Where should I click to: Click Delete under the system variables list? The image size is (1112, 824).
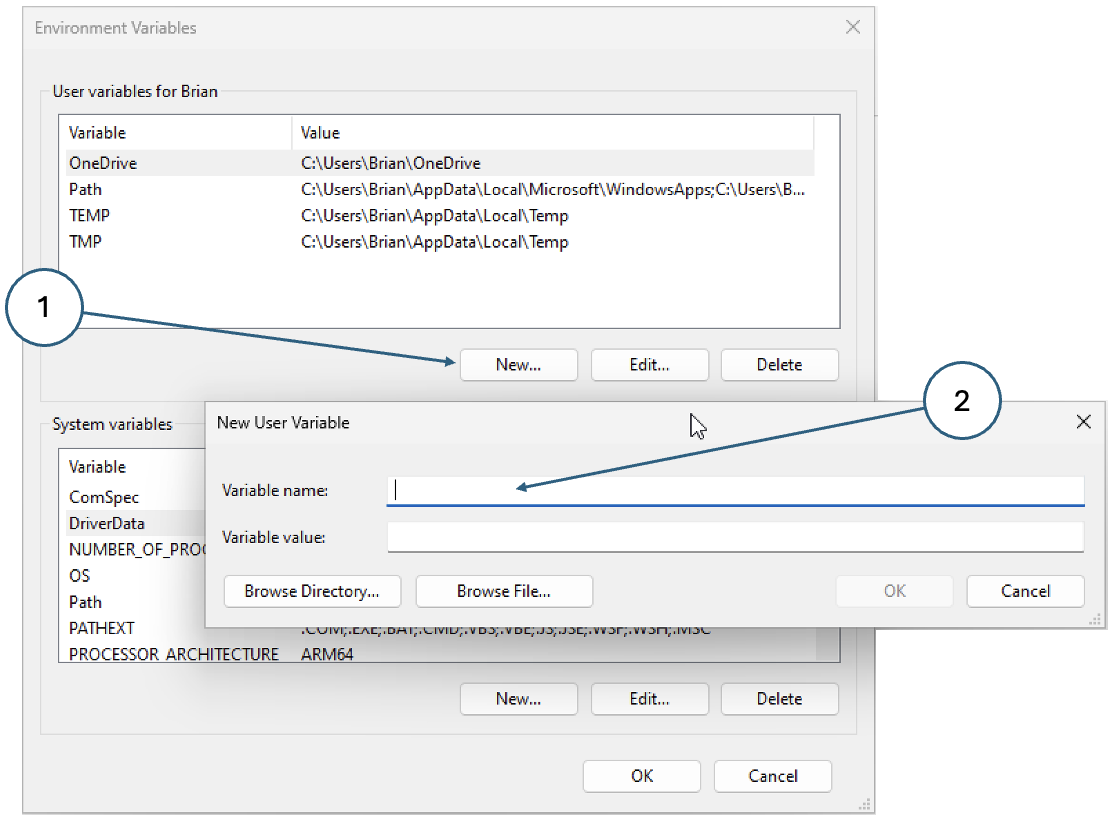pyautogui.click(x=779, y=699)
